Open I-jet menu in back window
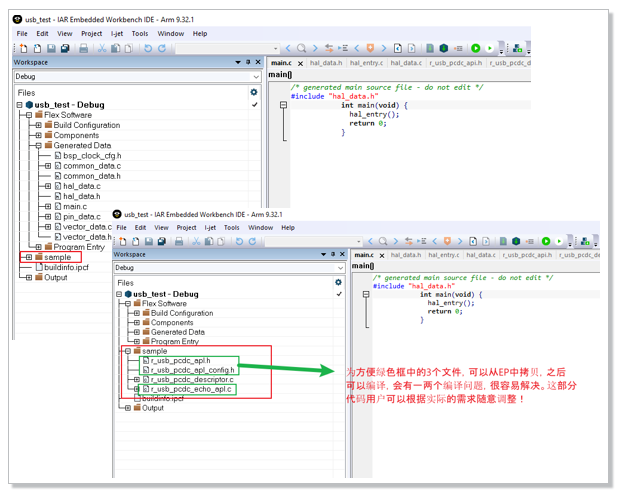This screenshot has width=618, height=496. [117, 34]
